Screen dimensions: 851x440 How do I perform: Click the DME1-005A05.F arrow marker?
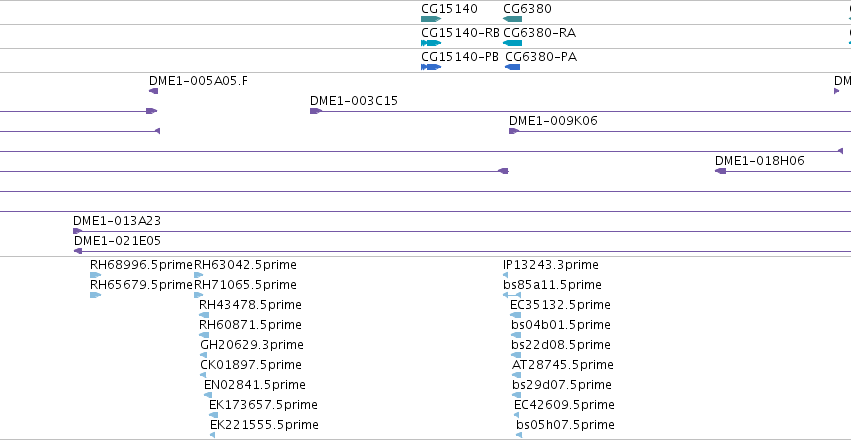(154, 91)
